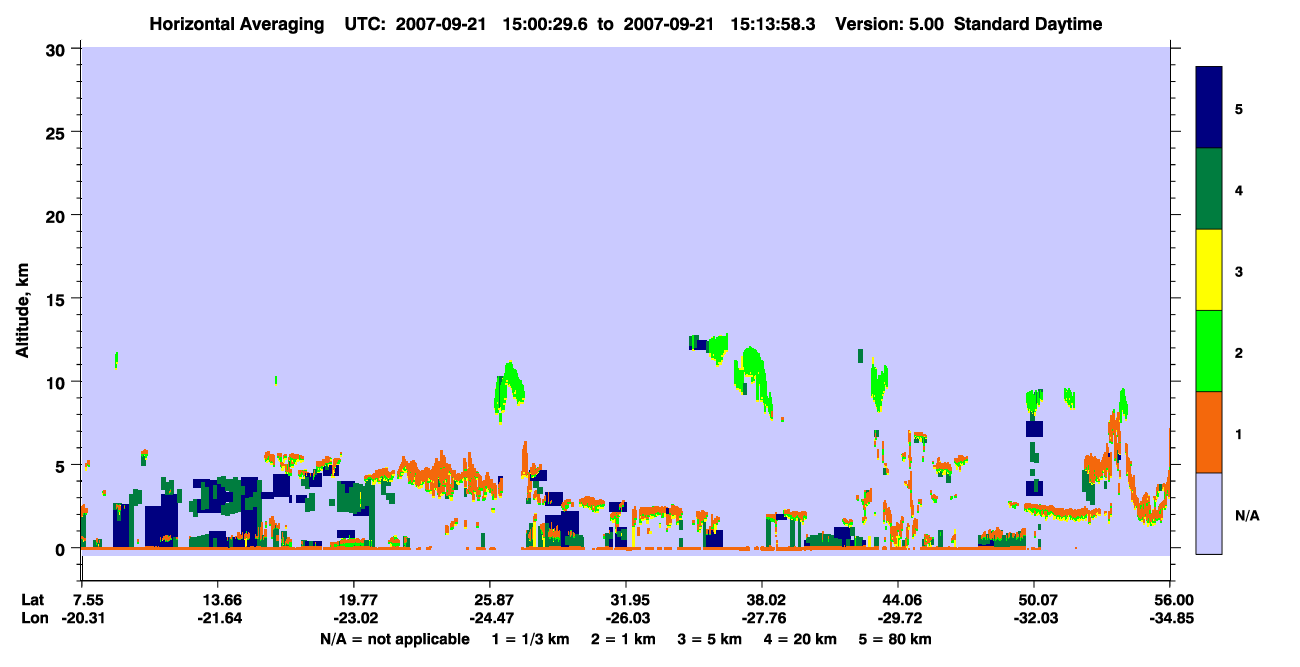Click the dark green level 4 color swatch
The height and width of the screenshot is (667, 1300).
click(1209, 189)
